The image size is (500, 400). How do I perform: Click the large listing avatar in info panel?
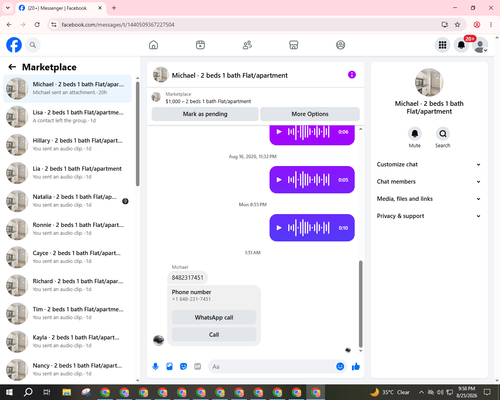tap(429, 82)
